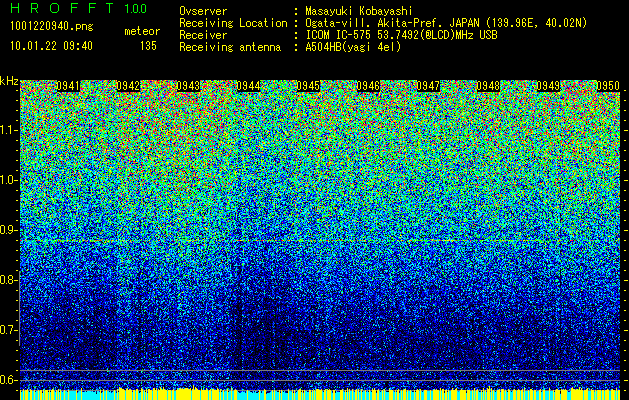Click the 0949 time marker
The image size is (629, 400).
[548, 86]
